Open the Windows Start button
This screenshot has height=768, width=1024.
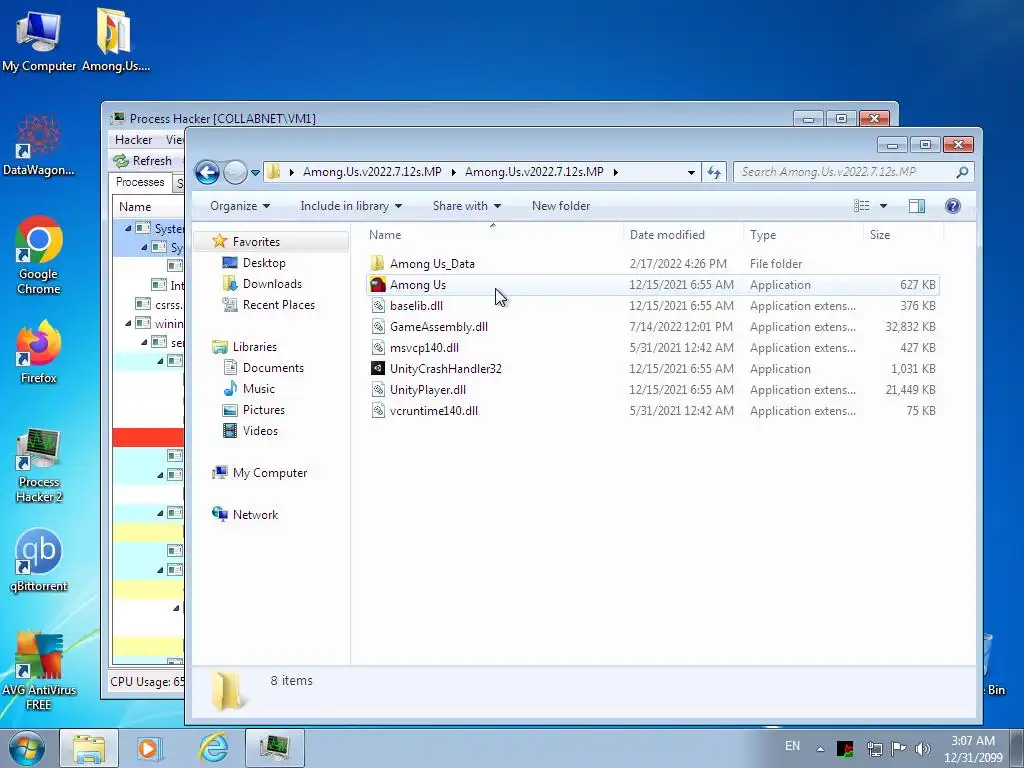click(x=27, y=748)
